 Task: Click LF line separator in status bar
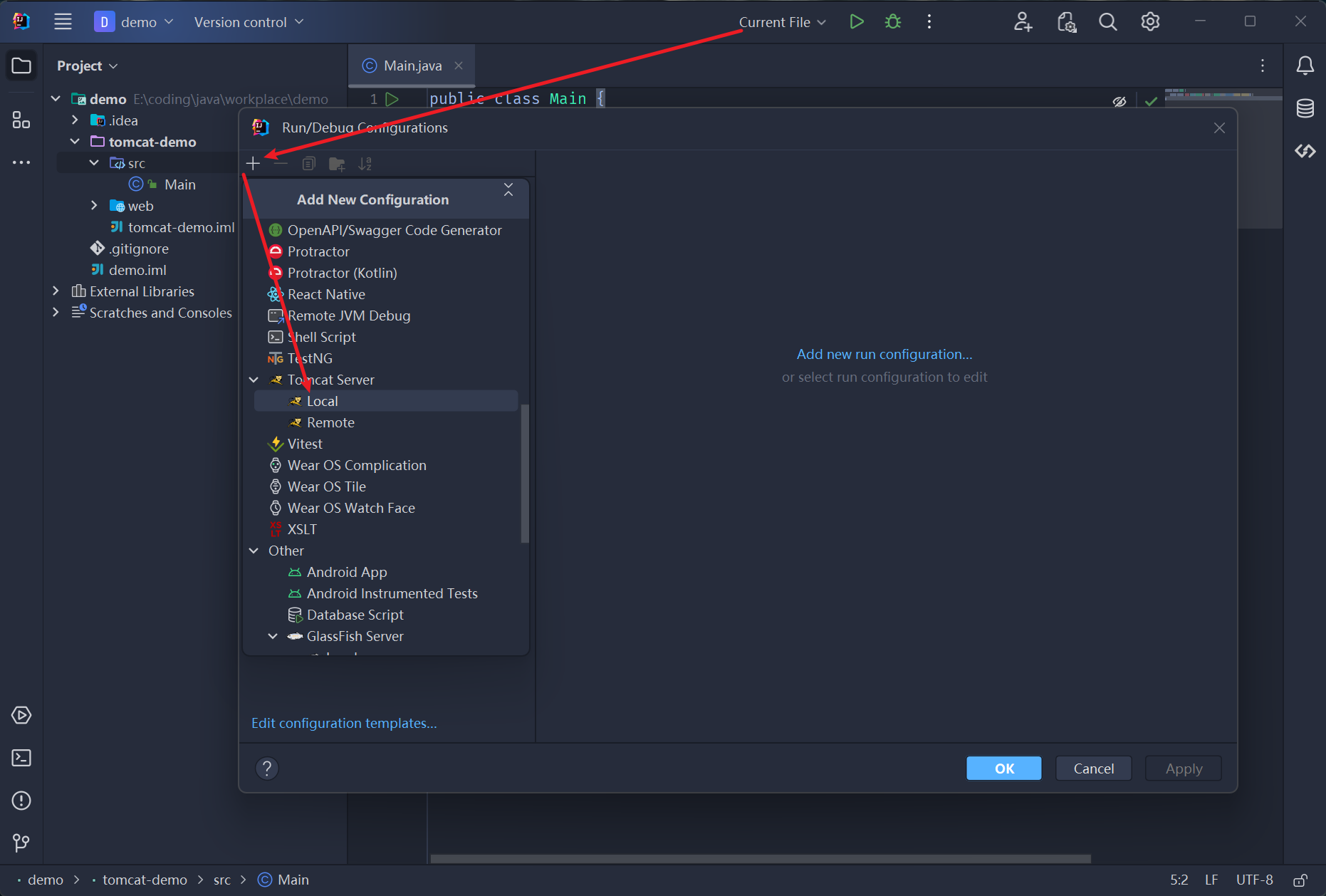coord(1211,880)
